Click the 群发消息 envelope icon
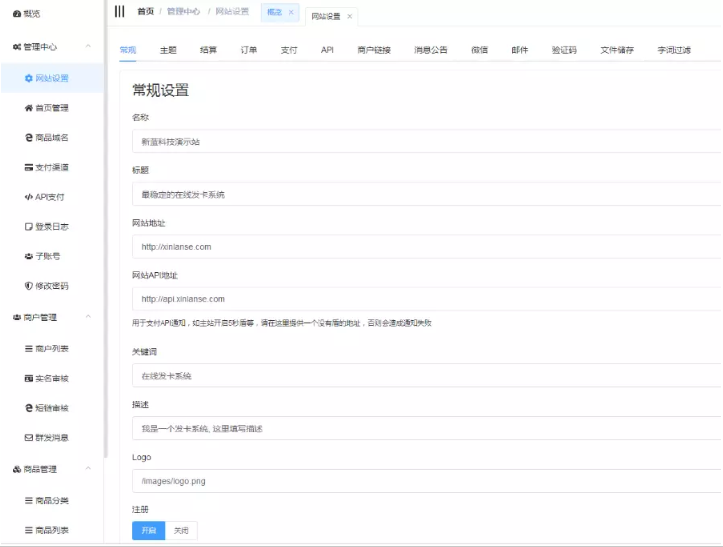This screenshot has height=547, width=723. [x=28, y=438]
